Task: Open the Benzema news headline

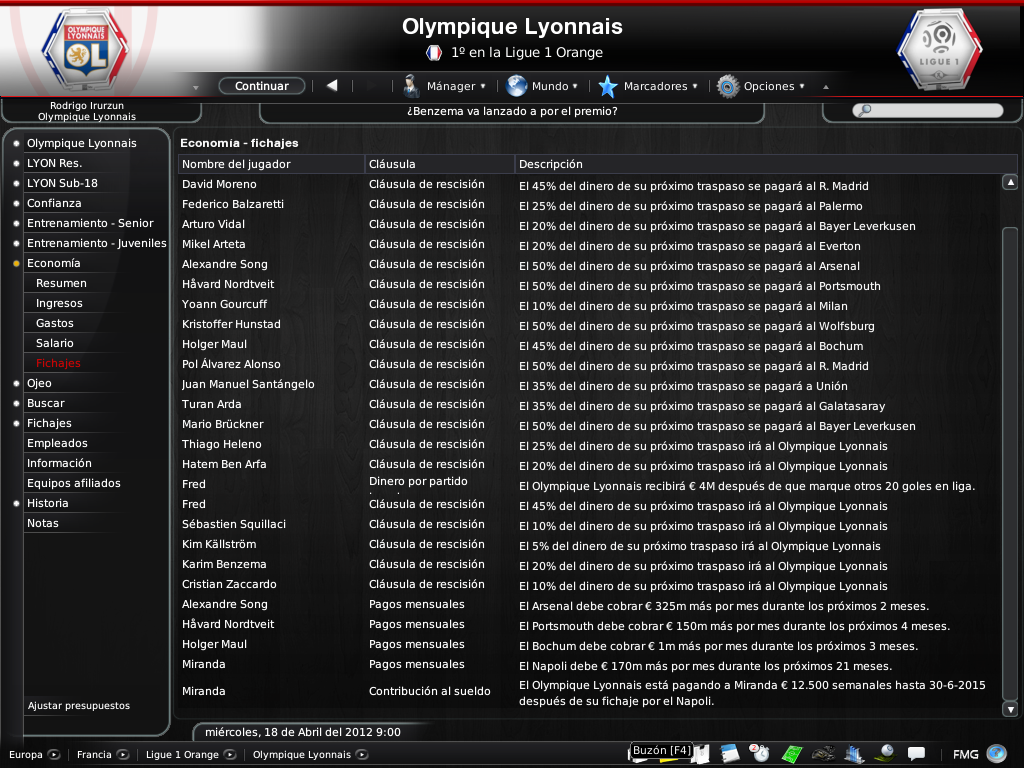Action: [512, 111]
